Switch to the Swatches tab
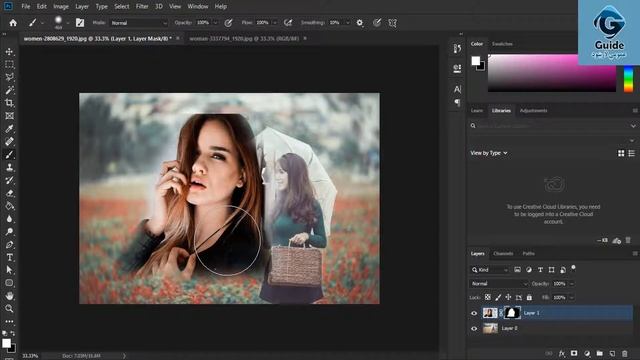The height and width of the screenshot is (360, 640). click(502, 44)
